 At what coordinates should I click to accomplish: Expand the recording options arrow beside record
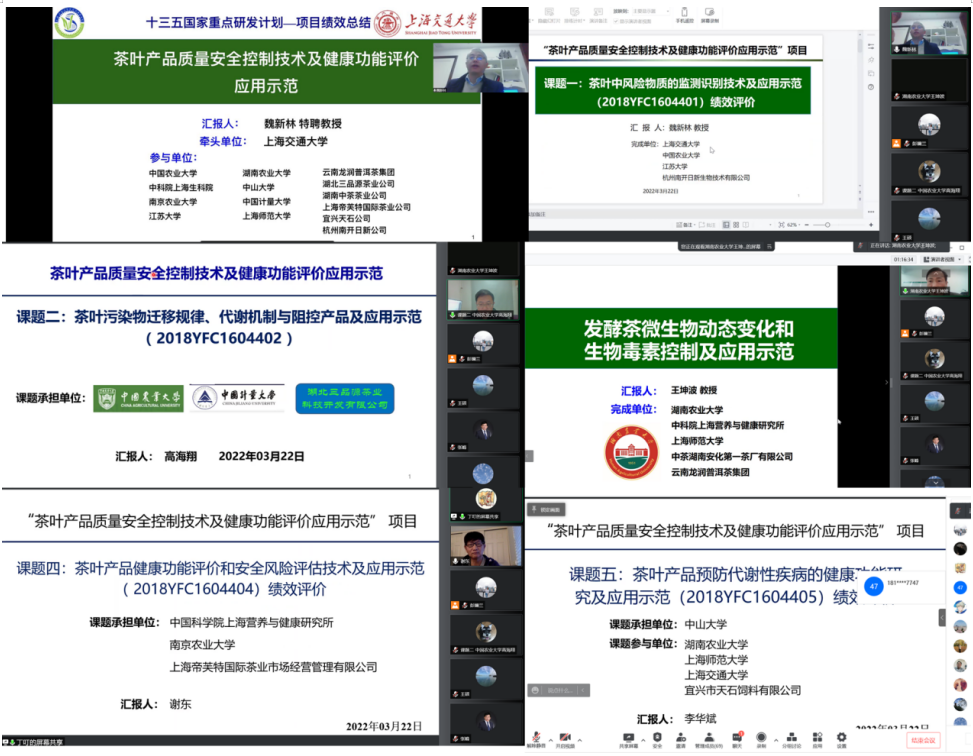[776, 740]
